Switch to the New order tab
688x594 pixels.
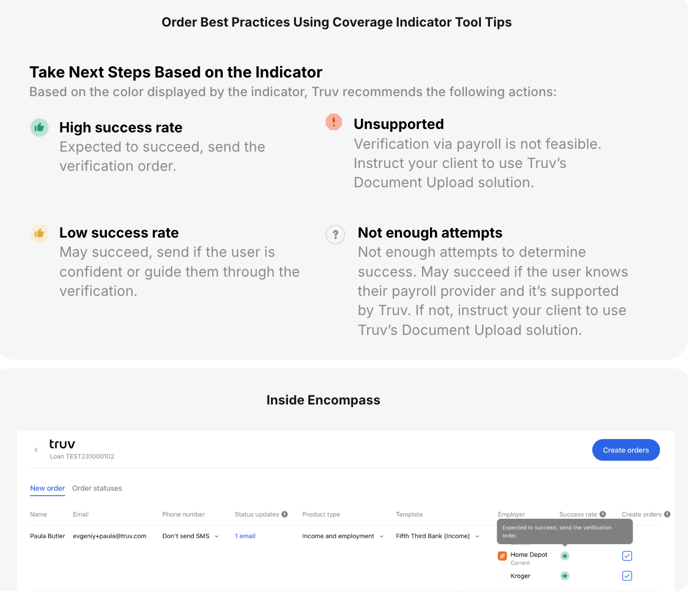click(47, 488)
